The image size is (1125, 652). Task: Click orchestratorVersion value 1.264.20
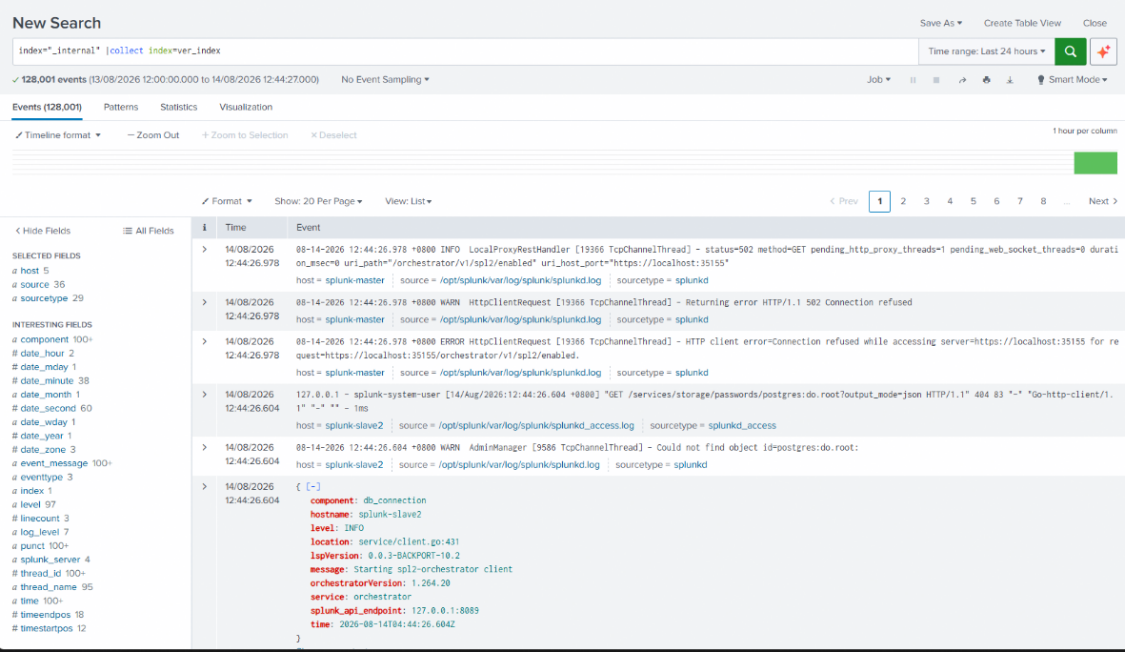coord(430,583)
